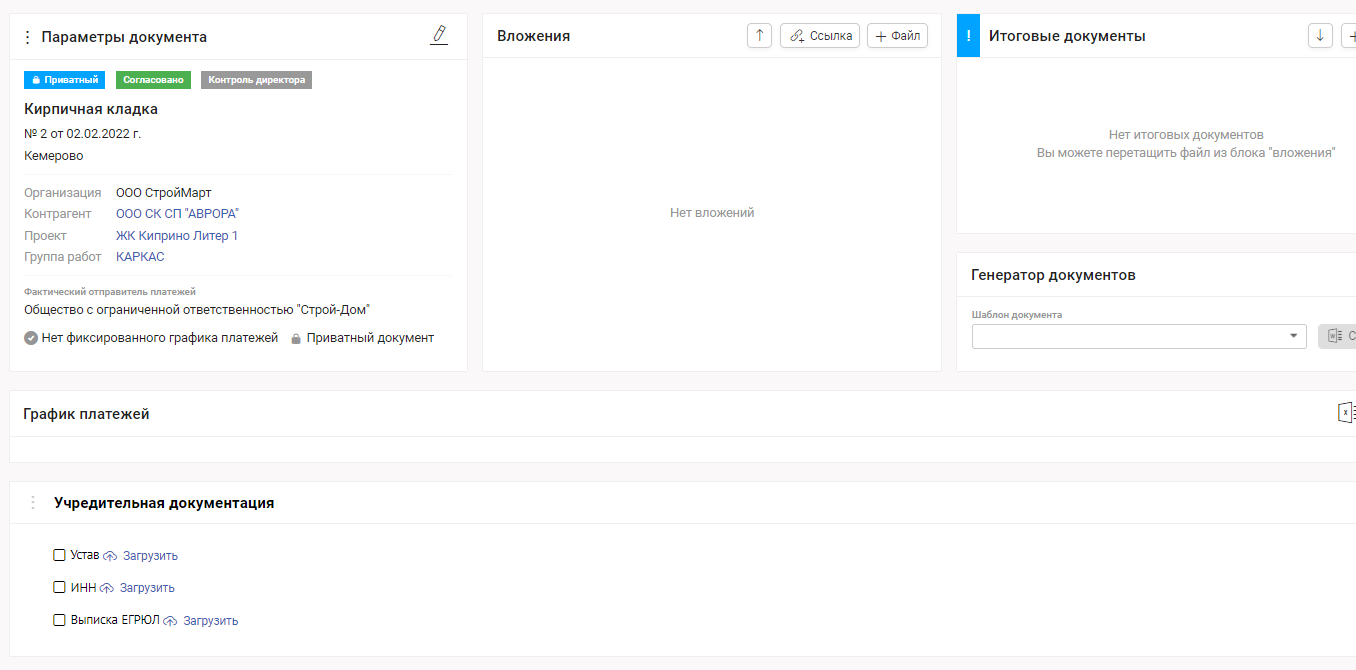Open the Шаблон документа dropdown

pos(1138,336)
